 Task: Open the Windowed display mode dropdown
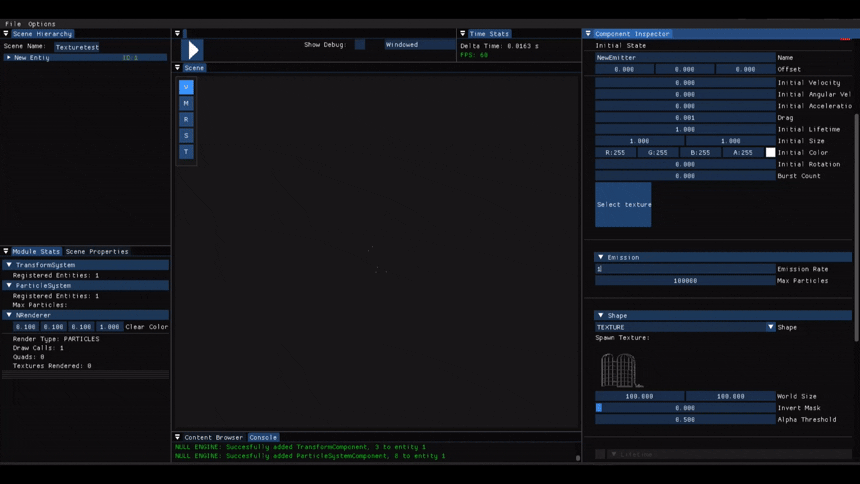click(419, 44)
